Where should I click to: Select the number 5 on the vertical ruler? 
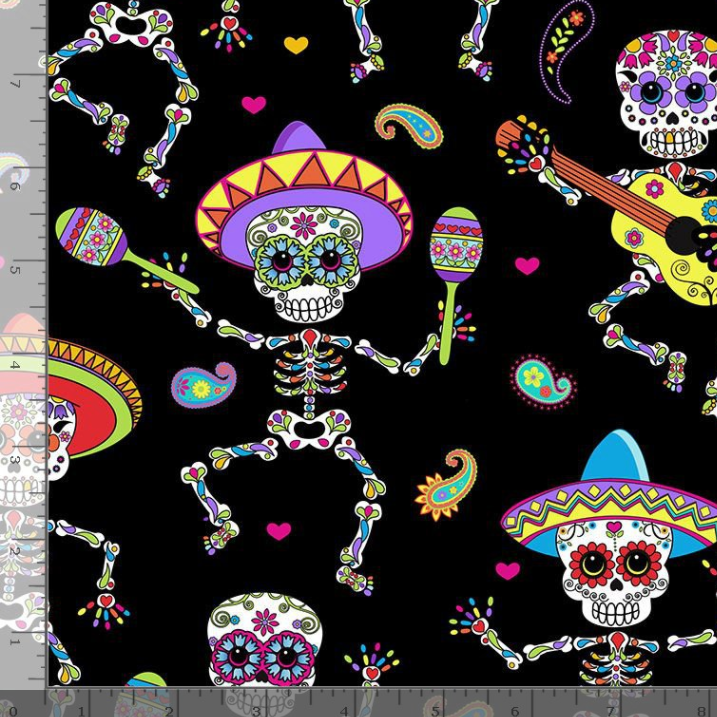pyautogui.click(x=15, y=268)
